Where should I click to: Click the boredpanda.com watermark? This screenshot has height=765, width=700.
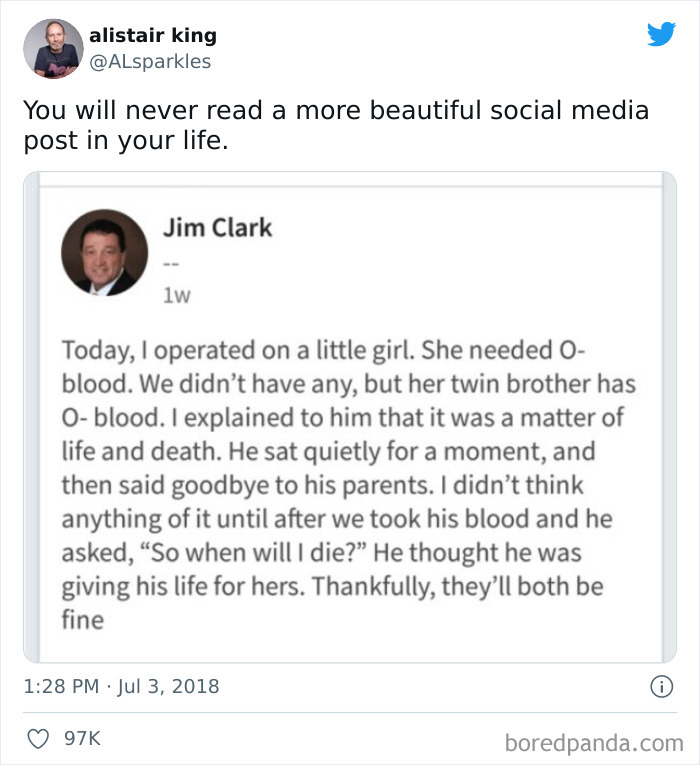[593, 742]
